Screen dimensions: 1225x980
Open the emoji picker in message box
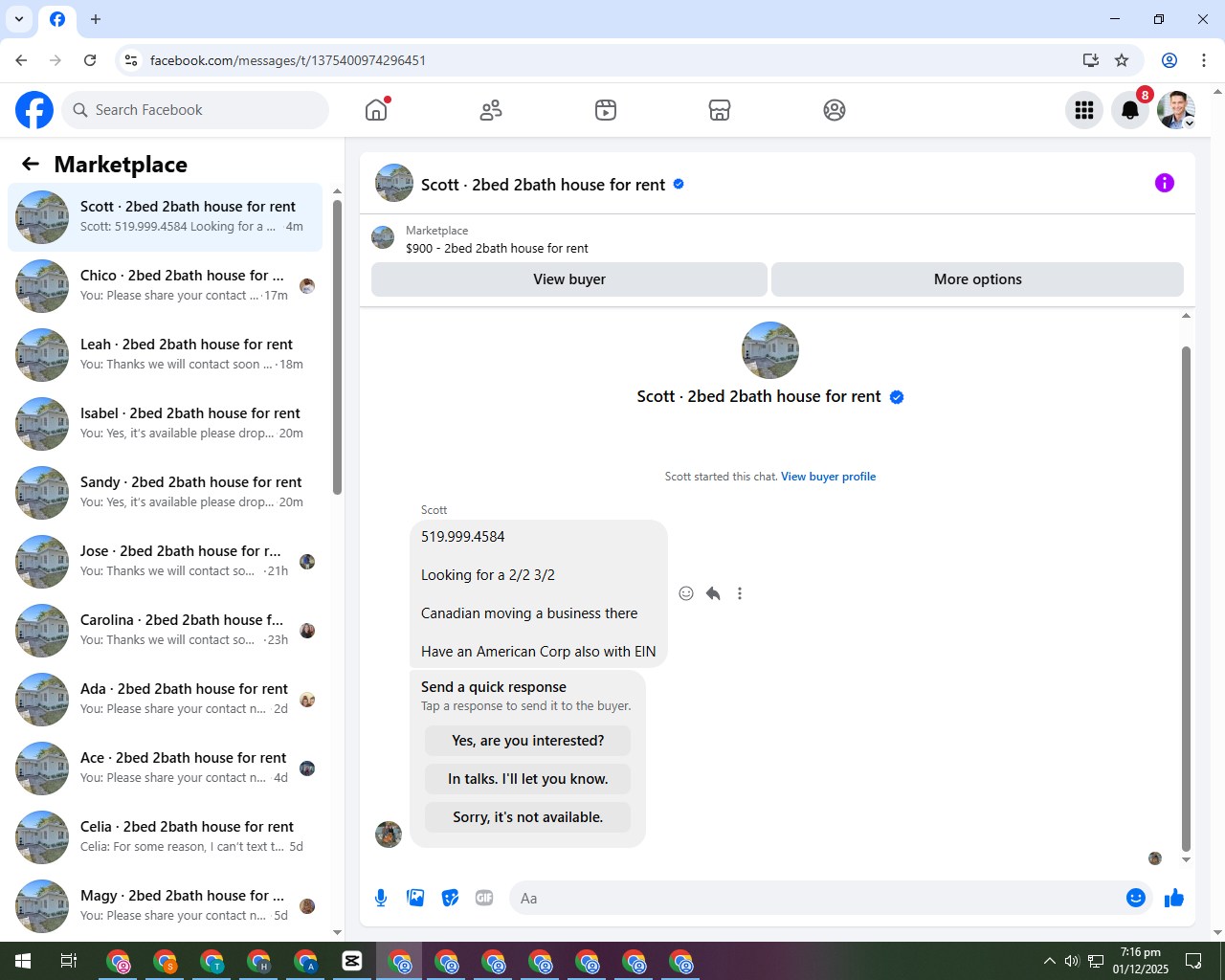tap(1136, 898)
